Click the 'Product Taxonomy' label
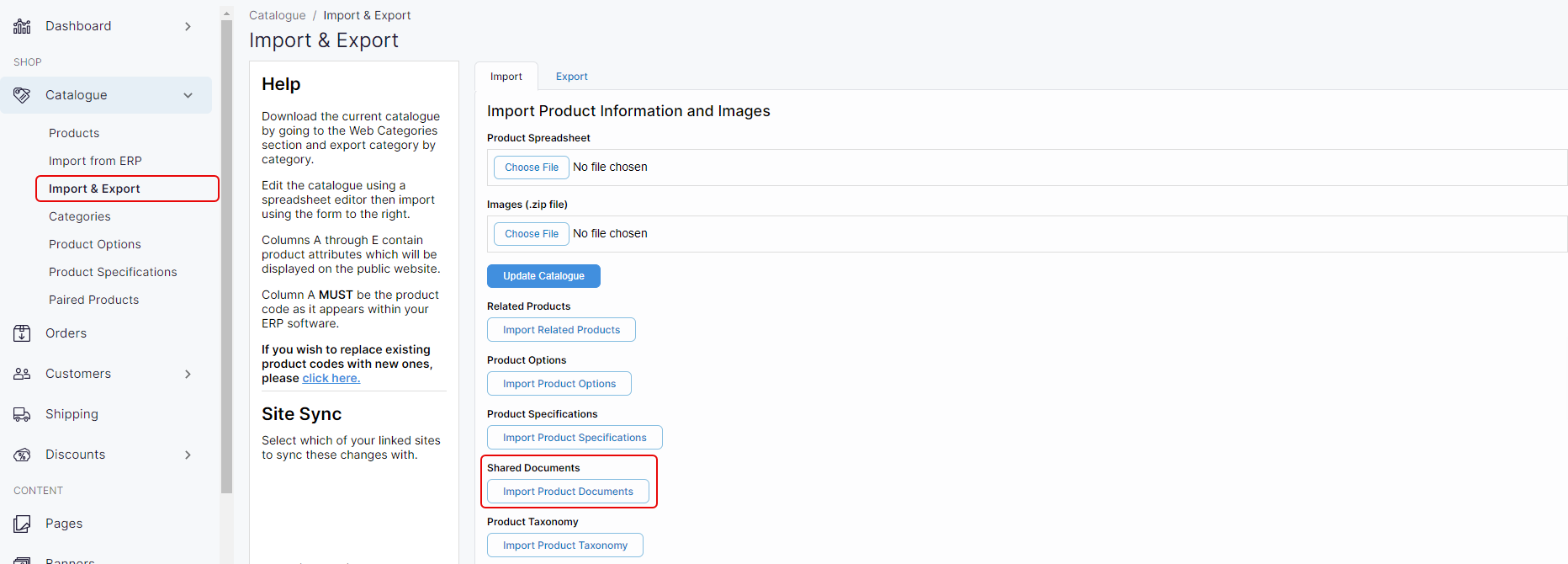The height and width of the screenshot is (564, 1568). coord(532,522)
